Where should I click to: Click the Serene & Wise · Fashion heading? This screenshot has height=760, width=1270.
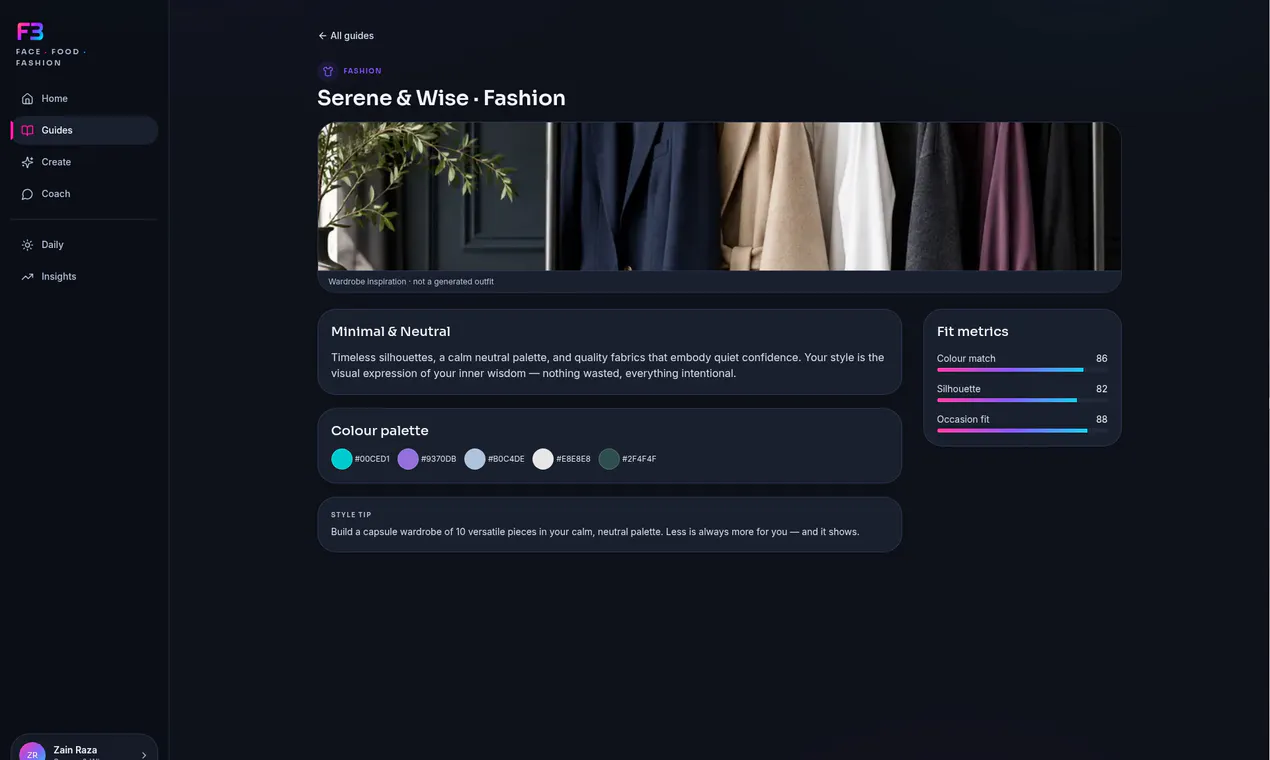click(441, 98)
